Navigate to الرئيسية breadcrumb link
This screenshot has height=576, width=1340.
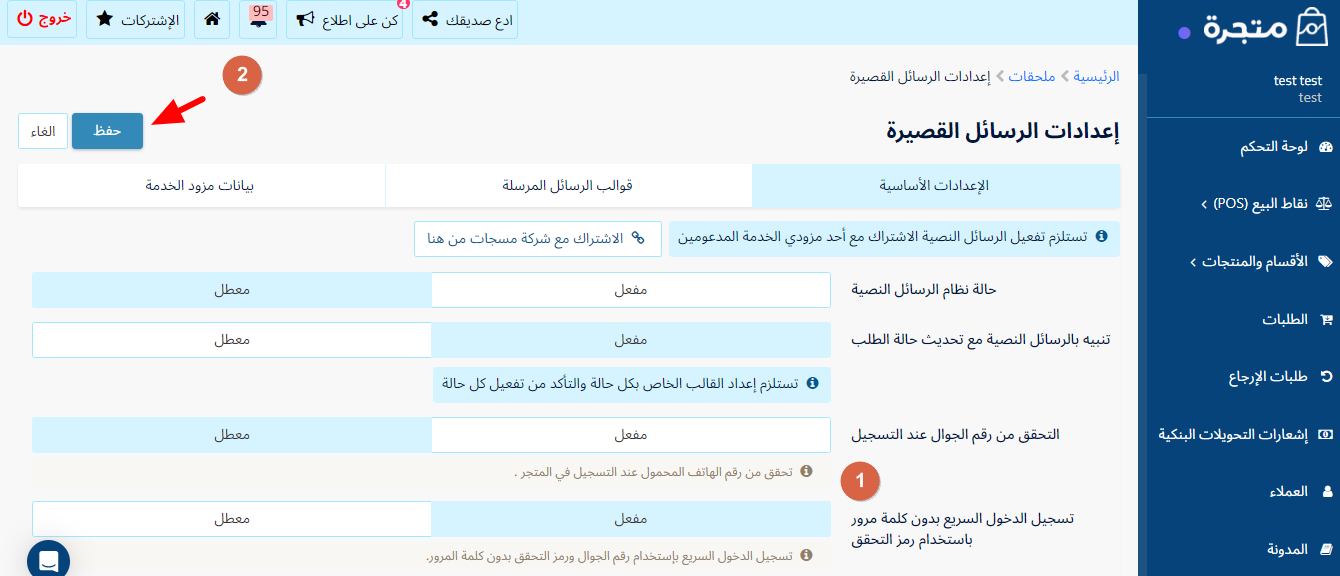(x=1097, y=76)
